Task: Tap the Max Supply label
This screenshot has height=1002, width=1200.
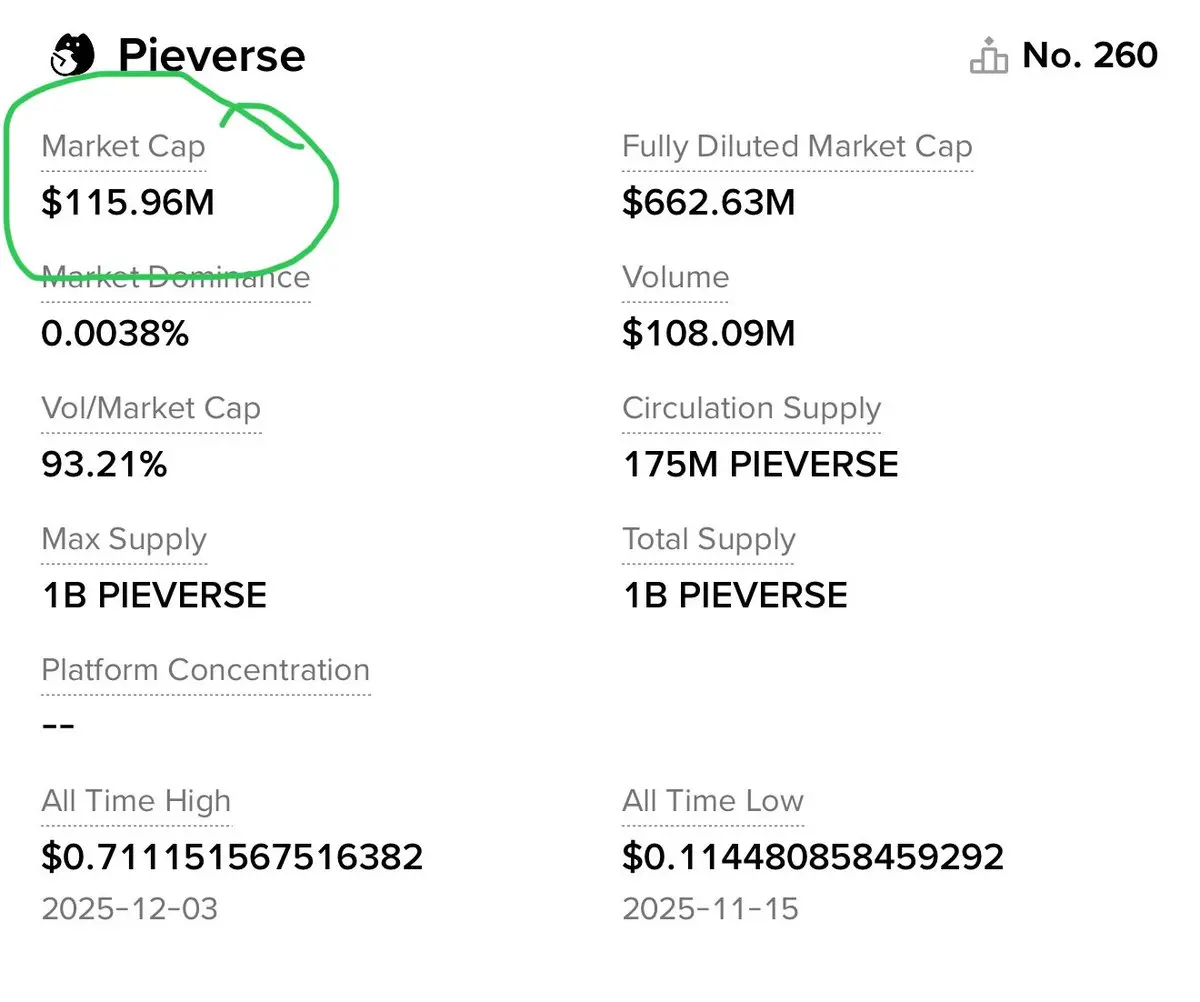Action: click(124, 539)
